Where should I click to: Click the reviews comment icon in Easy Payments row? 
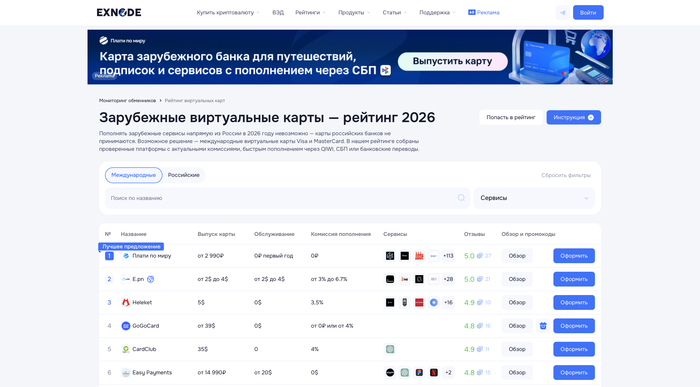479,372
